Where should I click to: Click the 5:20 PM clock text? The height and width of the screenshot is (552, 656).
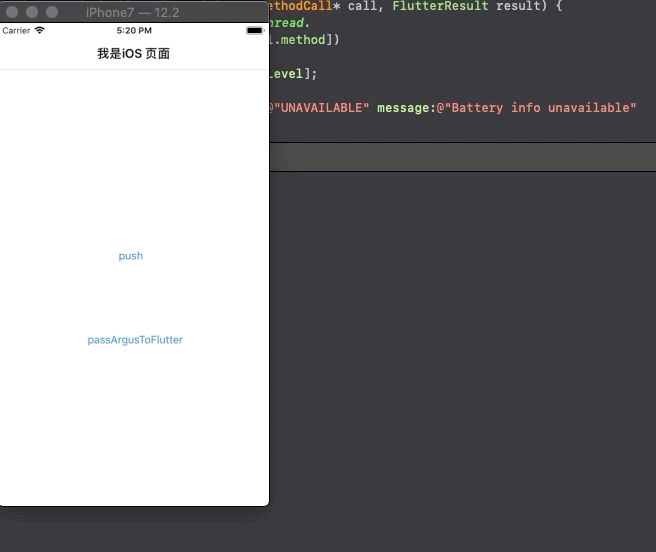click(134, 31)
